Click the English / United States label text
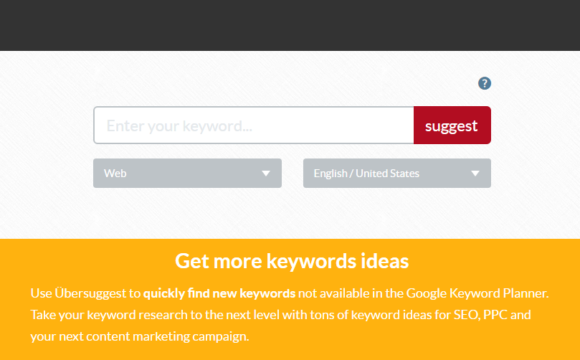The image size is (580, 360). 367,173
